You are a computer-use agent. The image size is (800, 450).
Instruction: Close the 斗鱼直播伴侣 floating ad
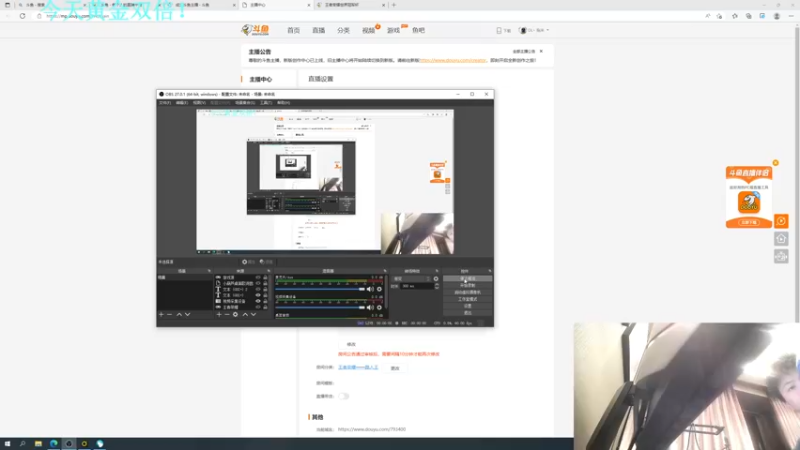pyautogui.click(x=776, y=163)
